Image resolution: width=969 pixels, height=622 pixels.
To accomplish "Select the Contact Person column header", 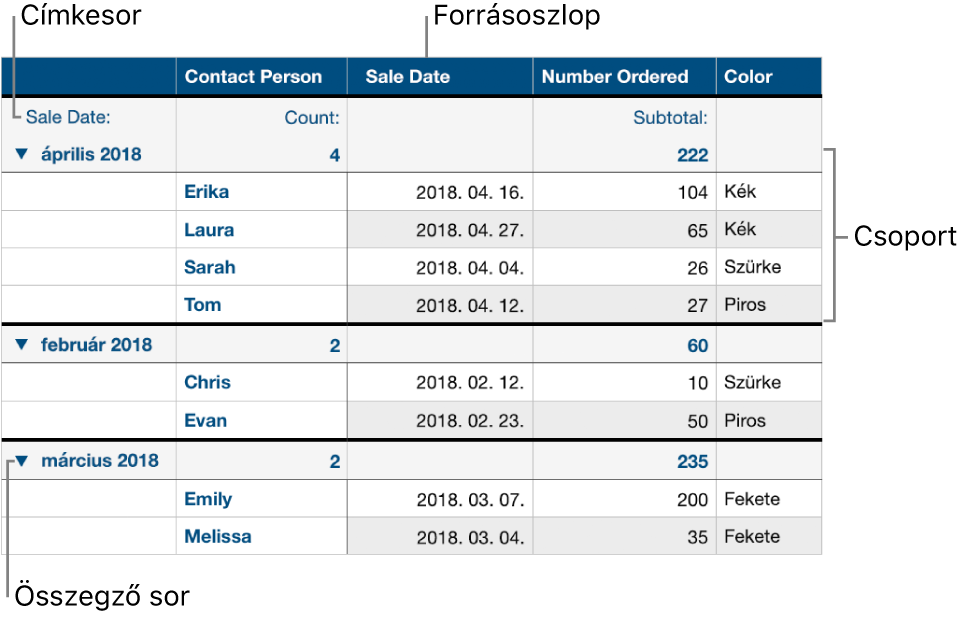I will point(261,77).
